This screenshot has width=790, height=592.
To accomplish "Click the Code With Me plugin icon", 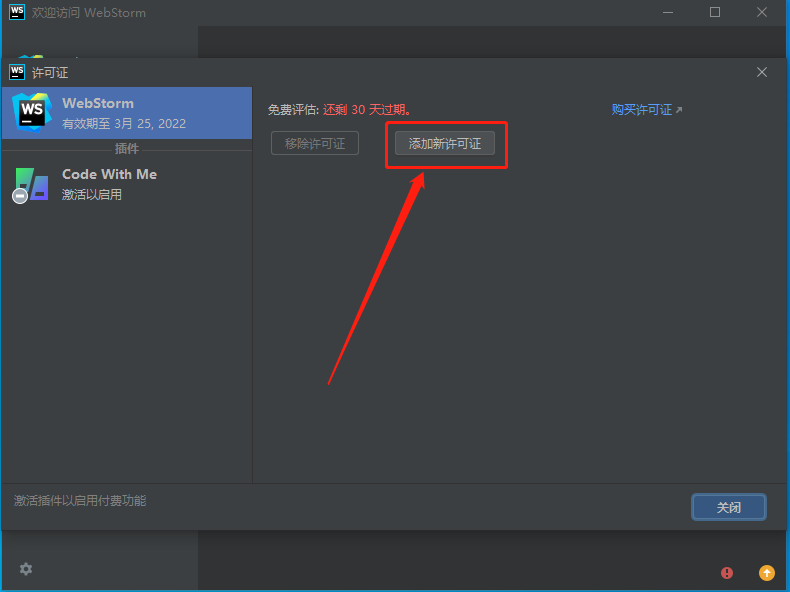I will [x=31, y=185].
